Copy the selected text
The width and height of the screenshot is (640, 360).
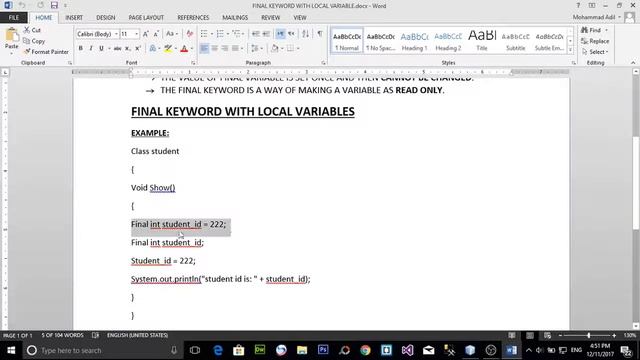tap(34, 41)
